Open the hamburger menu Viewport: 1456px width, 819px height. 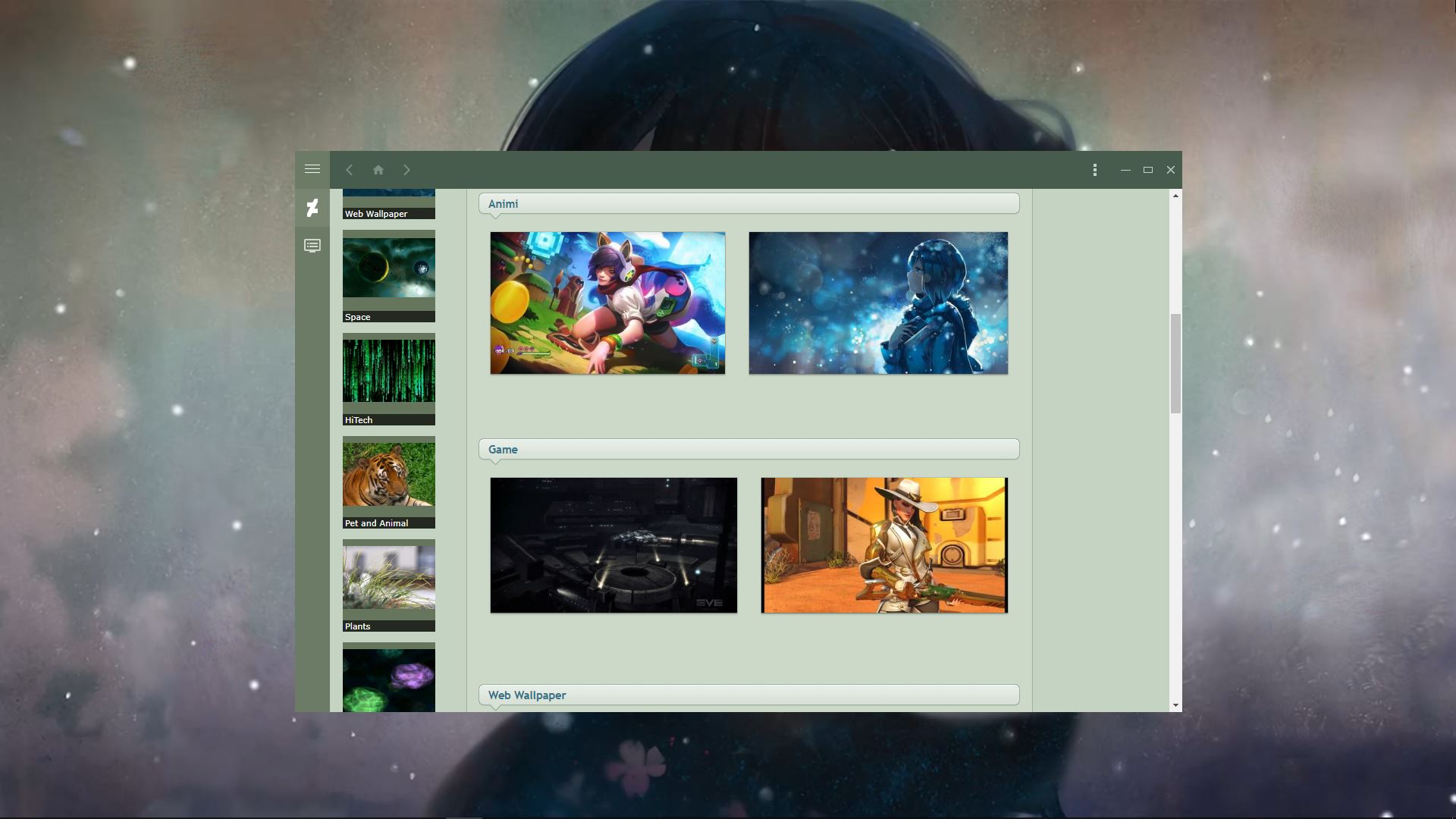312,169
